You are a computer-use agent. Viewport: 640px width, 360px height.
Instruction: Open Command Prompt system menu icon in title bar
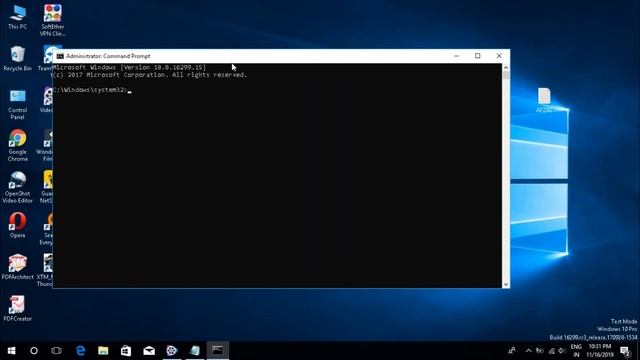coord(60,56)
